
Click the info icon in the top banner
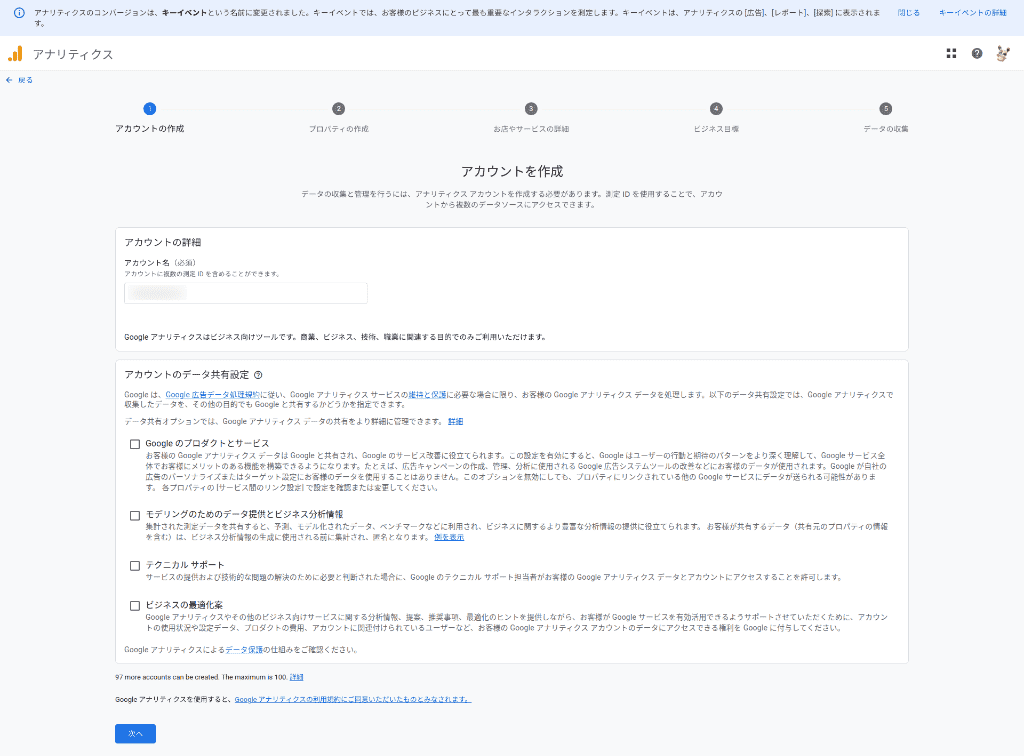(19, 13)
